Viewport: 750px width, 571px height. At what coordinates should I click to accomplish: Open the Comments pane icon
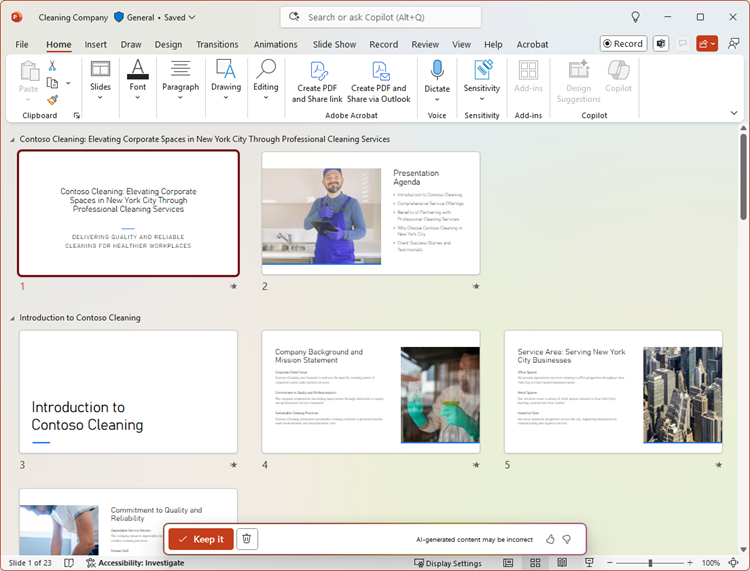(683, 44)
